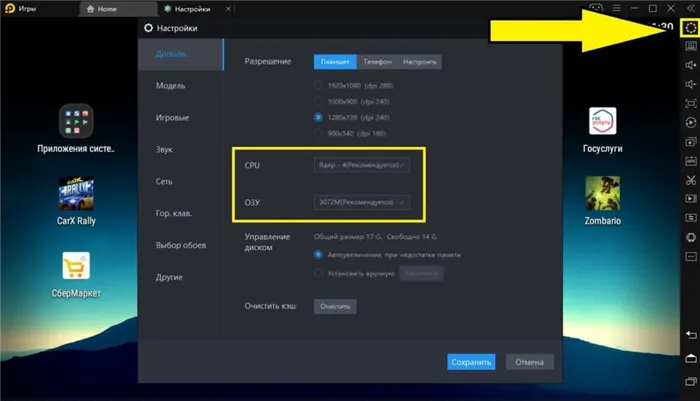Click the APK install icon
The width and height of the screenshot is (700, 401).
coord(691,161)
